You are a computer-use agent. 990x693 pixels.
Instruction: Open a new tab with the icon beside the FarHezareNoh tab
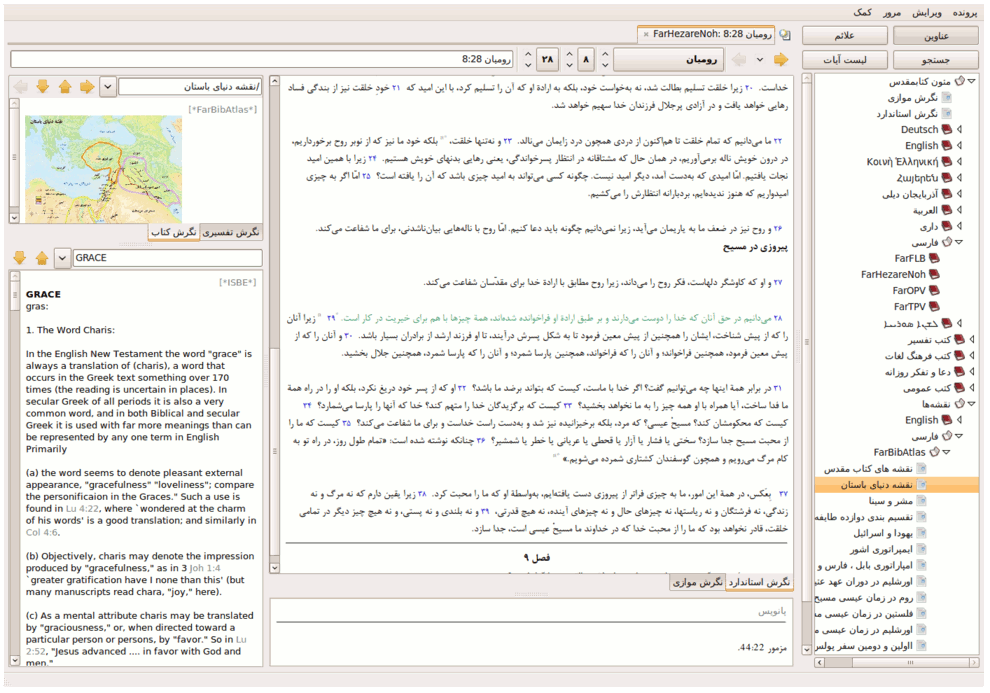point(785,35)
